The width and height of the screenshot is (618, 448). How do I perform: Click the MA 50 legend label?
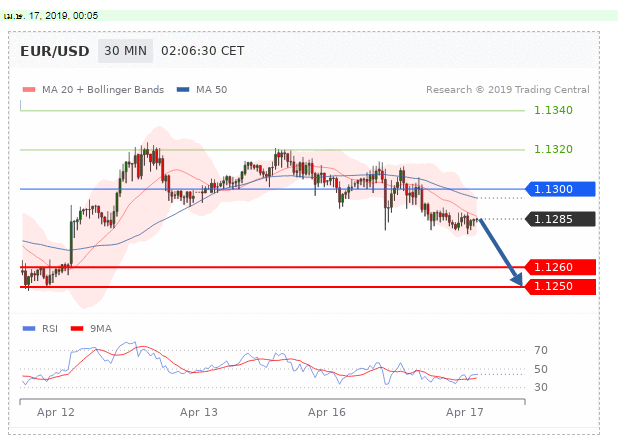(212, 90)
